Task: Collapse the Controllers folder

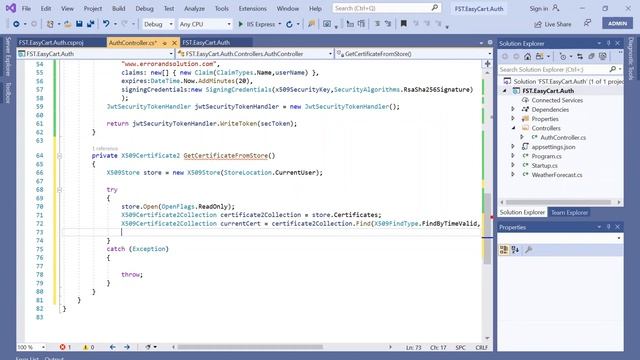Action: pyautogui.click(x=513, y=128)
